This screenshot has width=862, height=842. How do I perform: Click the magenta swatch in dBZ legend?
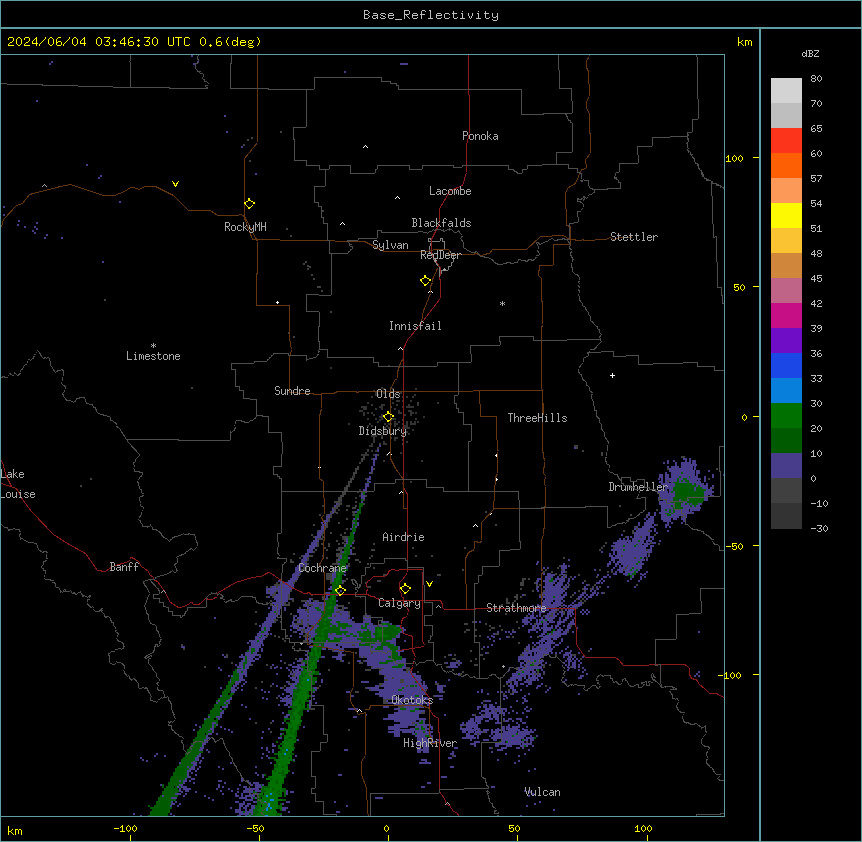click(x=786, y=315)
